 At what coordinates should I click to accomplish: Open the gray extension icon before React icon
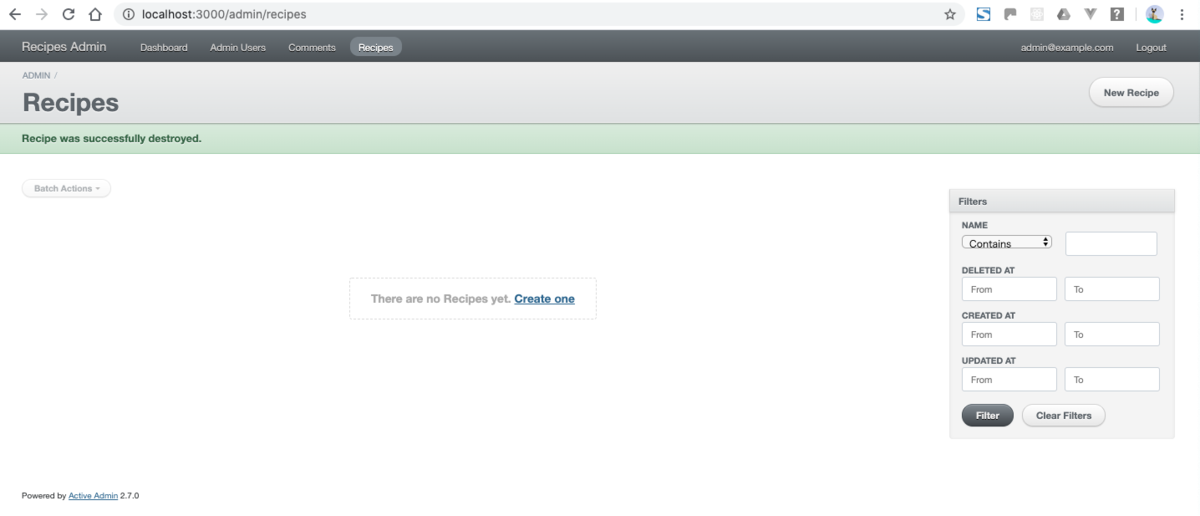[1010, 15]
